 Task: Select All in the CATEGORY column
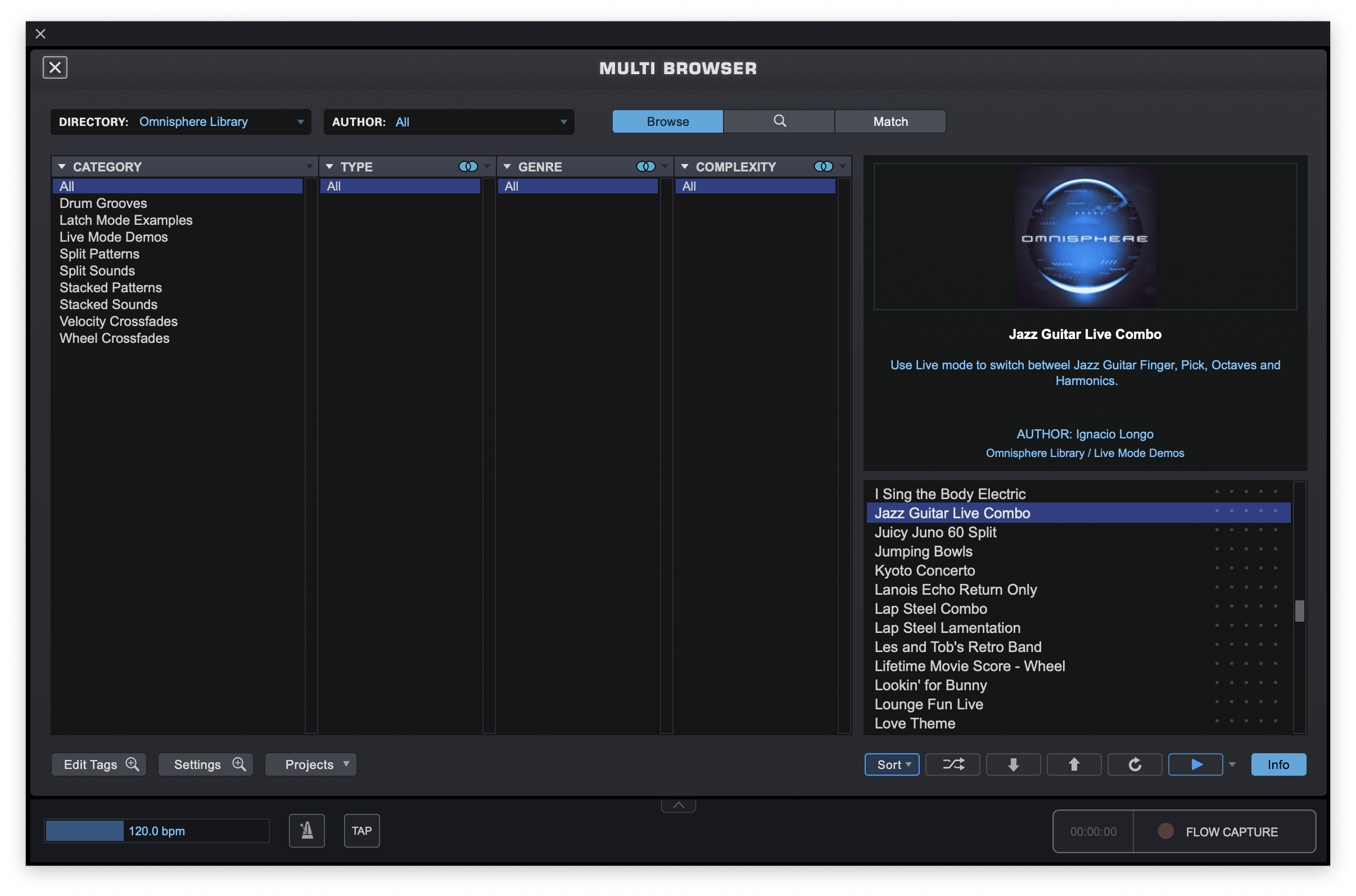pyautogui.click(x=177, y=185)
